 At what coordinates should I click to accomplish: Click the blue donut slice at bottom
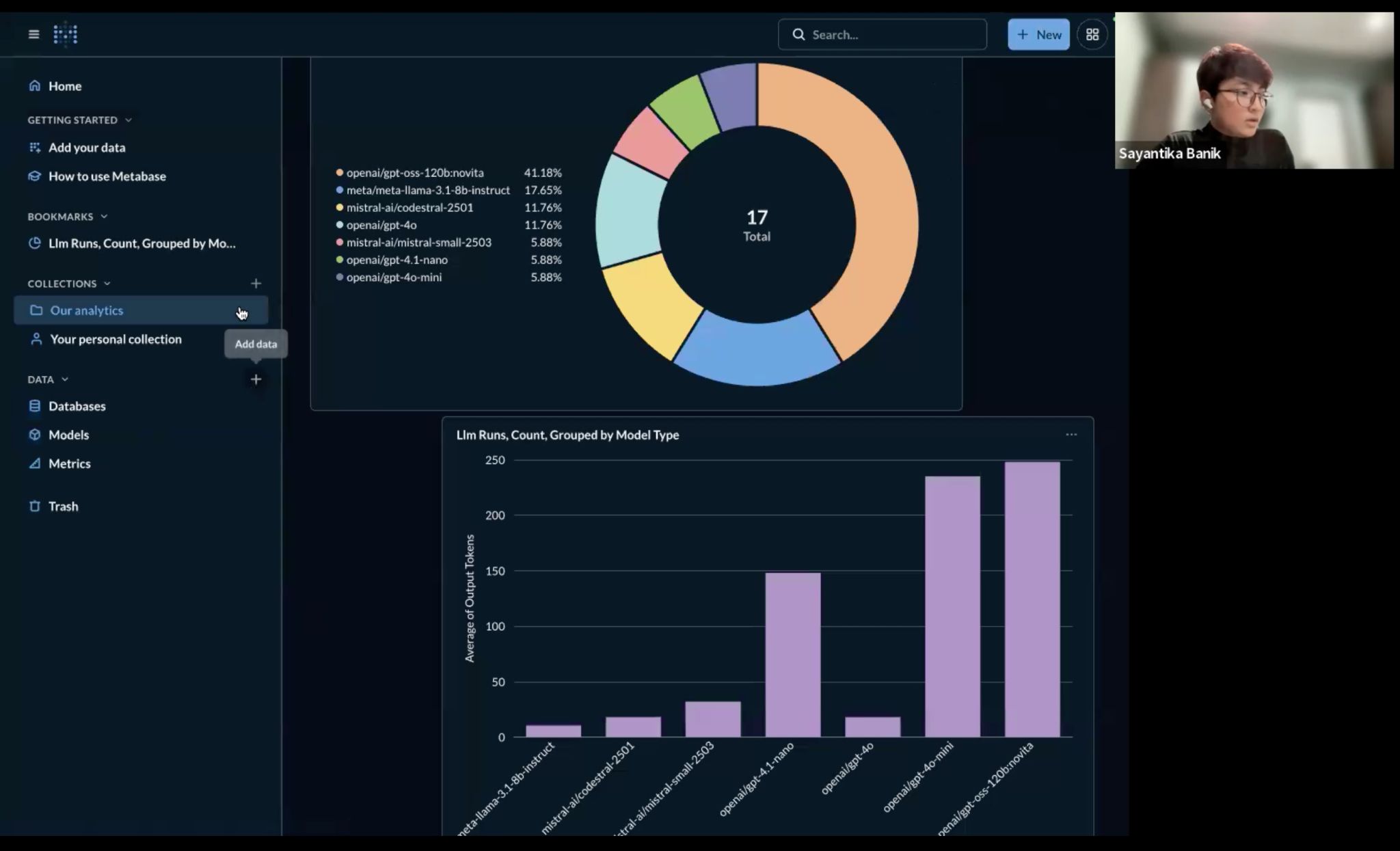(757, 349)
